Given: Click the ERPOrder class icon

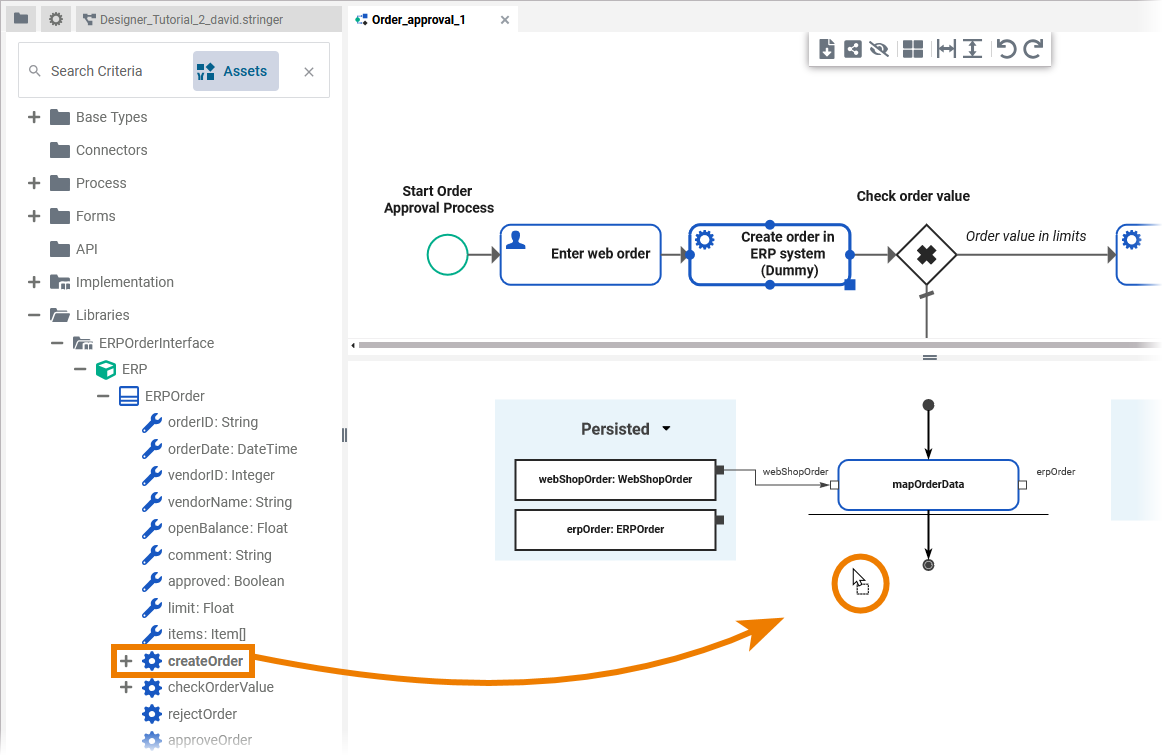Looking at the screenshot, I should pyautogui.click(x=129, y=396).
